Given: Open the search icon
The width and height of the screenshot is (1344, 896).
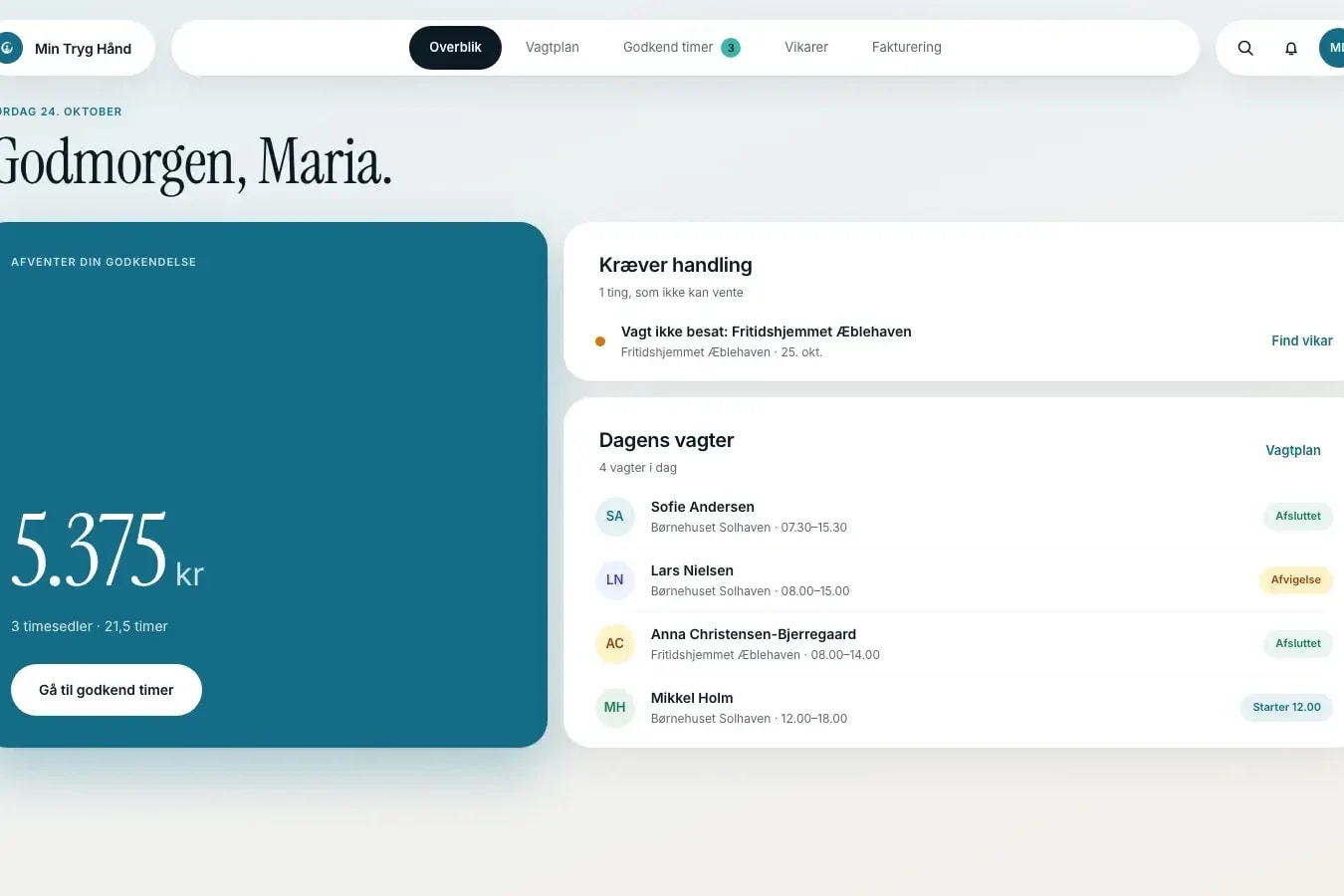Looking at the screenshot, I should pos(1245,48).
